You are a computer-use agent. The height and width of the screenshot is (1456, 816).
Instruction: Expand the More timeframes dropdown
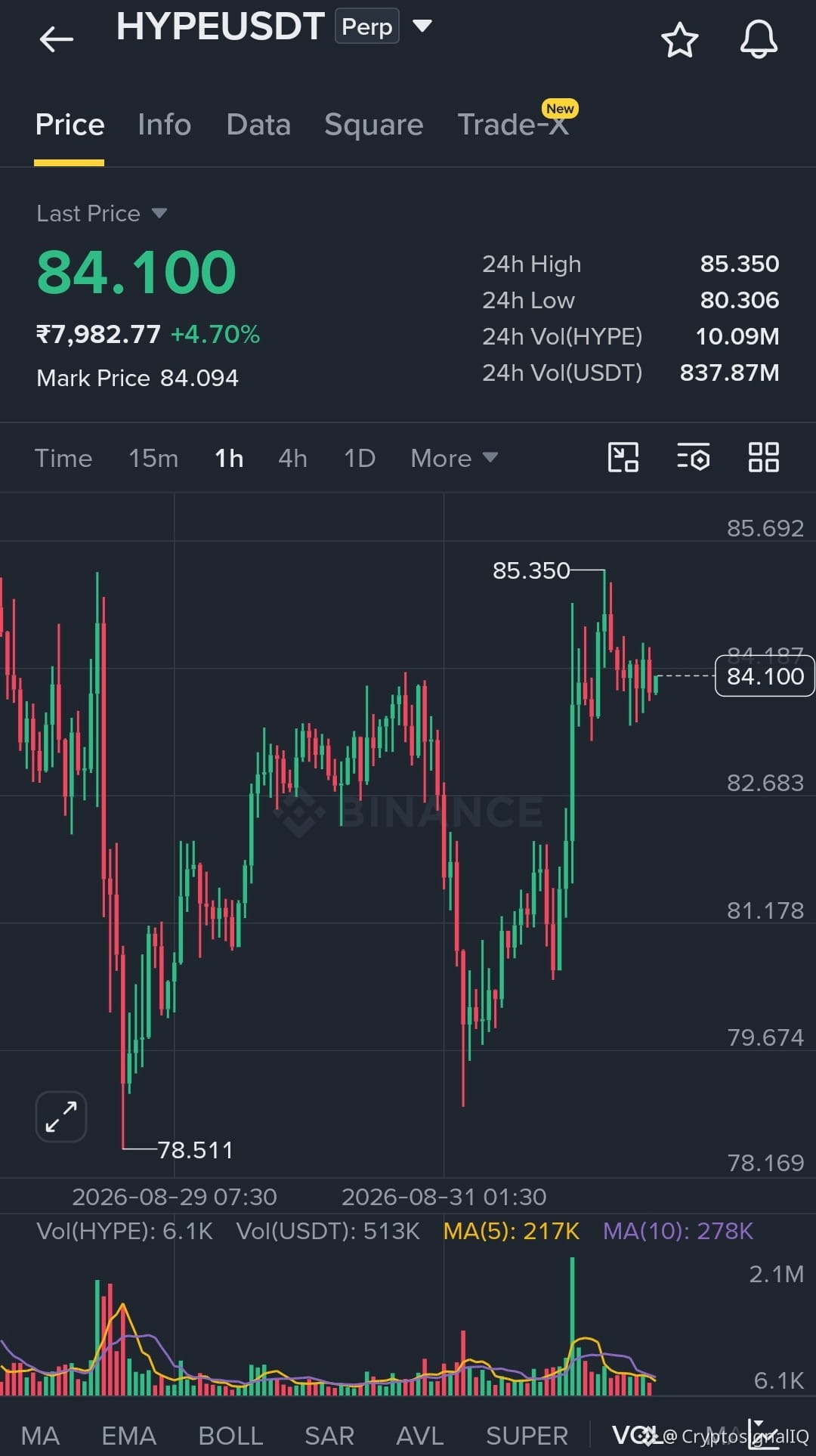point(454,458)
